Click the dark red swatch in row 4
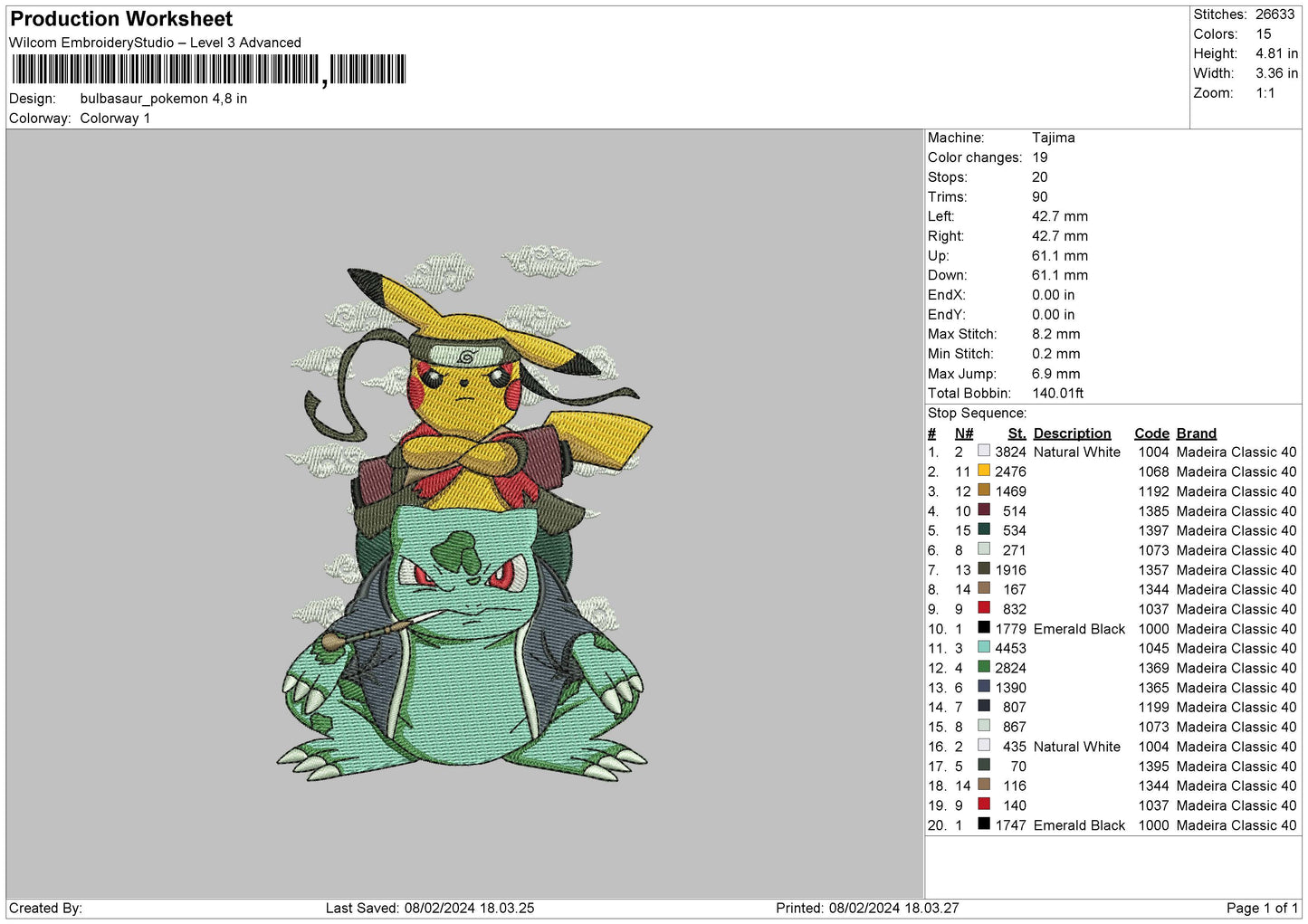The height and width of the screenshot is (924, 1308). coord(984,510)
